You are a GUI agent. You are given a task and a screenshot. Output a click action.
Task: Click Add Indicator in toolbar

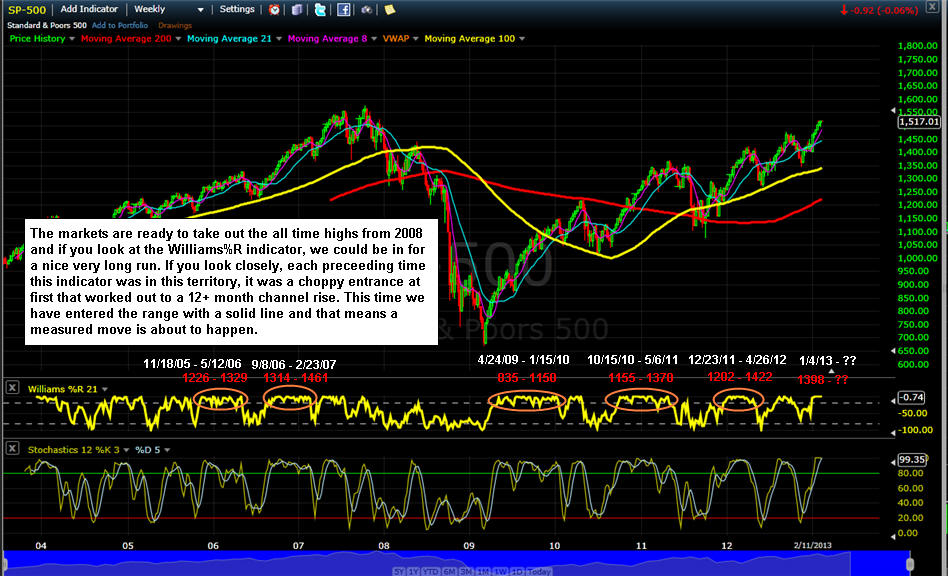[x=89, y=9]
